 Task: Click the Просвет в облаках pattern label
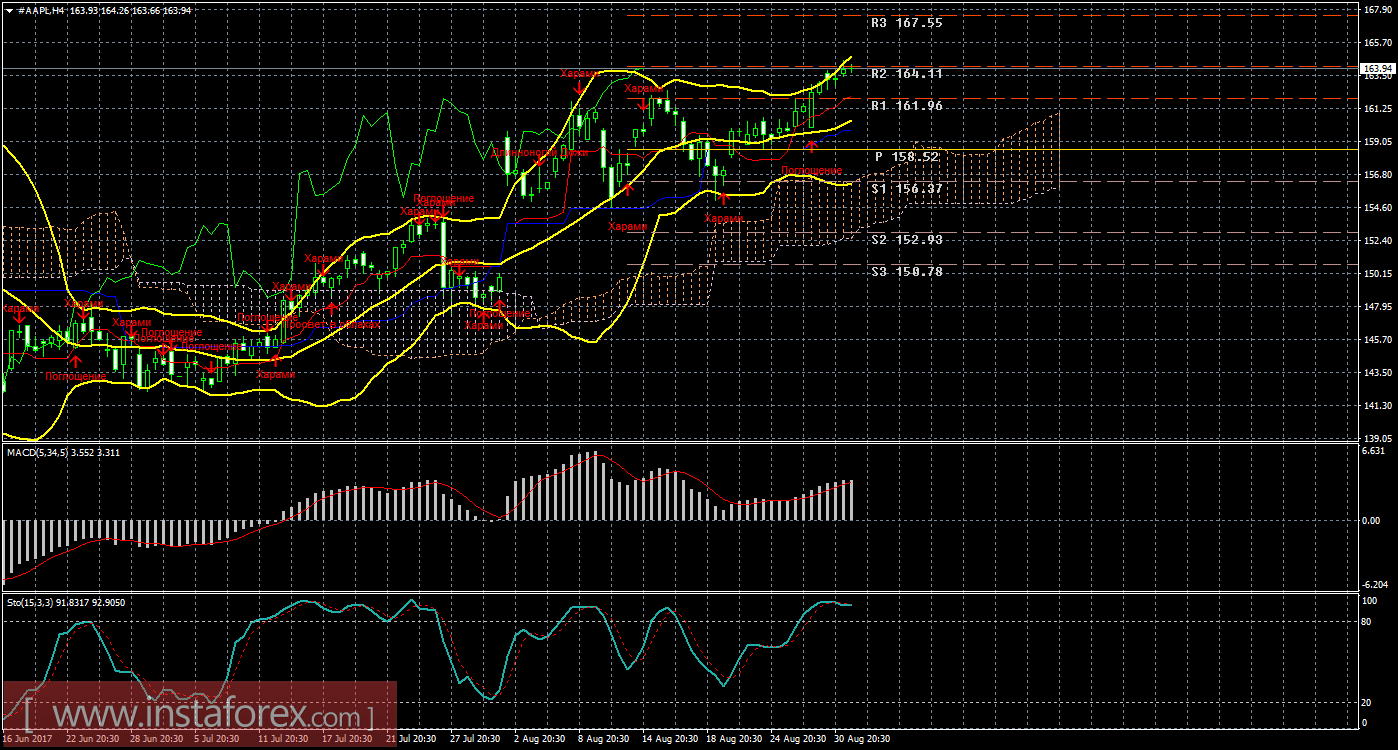click(x=333, y=324)
